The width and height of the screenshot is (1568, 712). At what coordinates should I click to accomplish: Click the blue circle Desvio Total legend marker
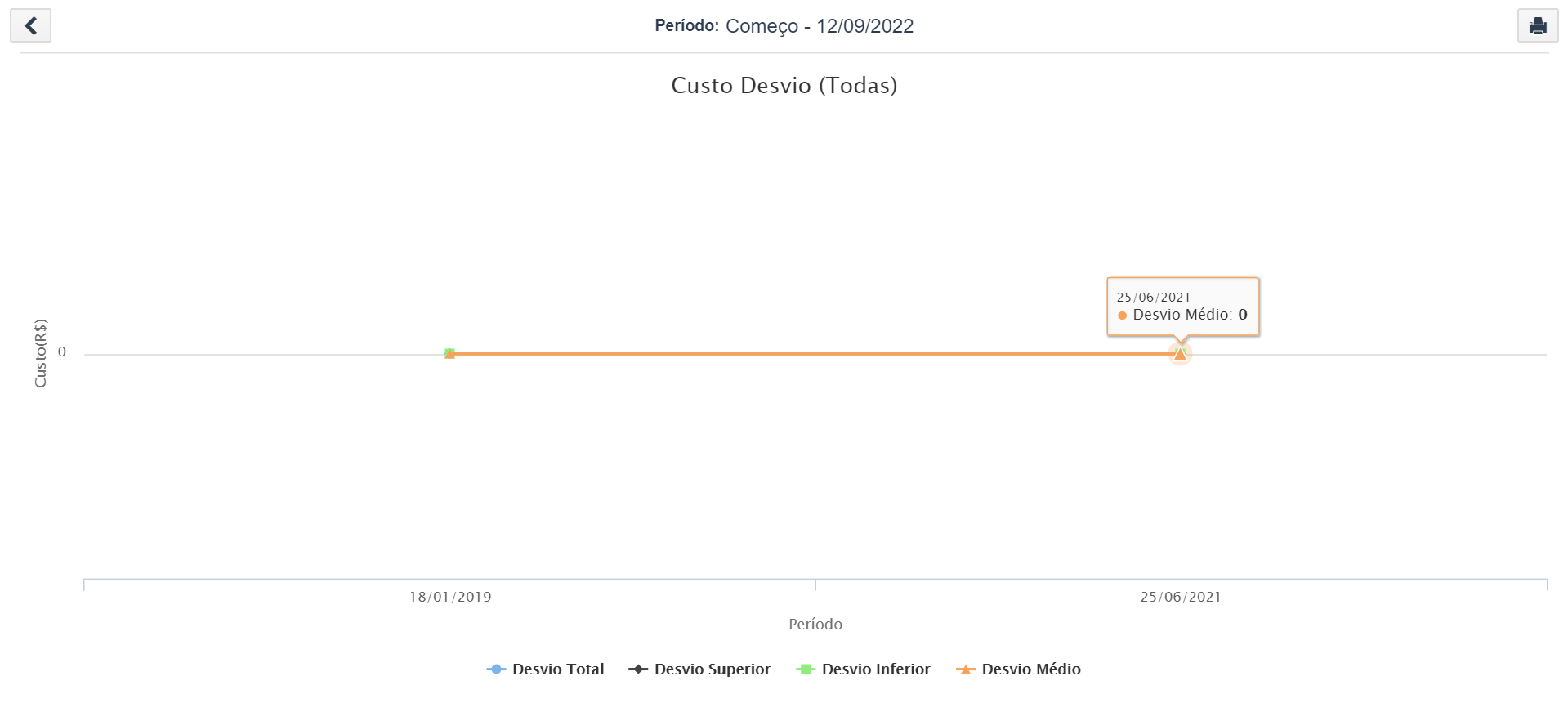click(x=496, y=669)
